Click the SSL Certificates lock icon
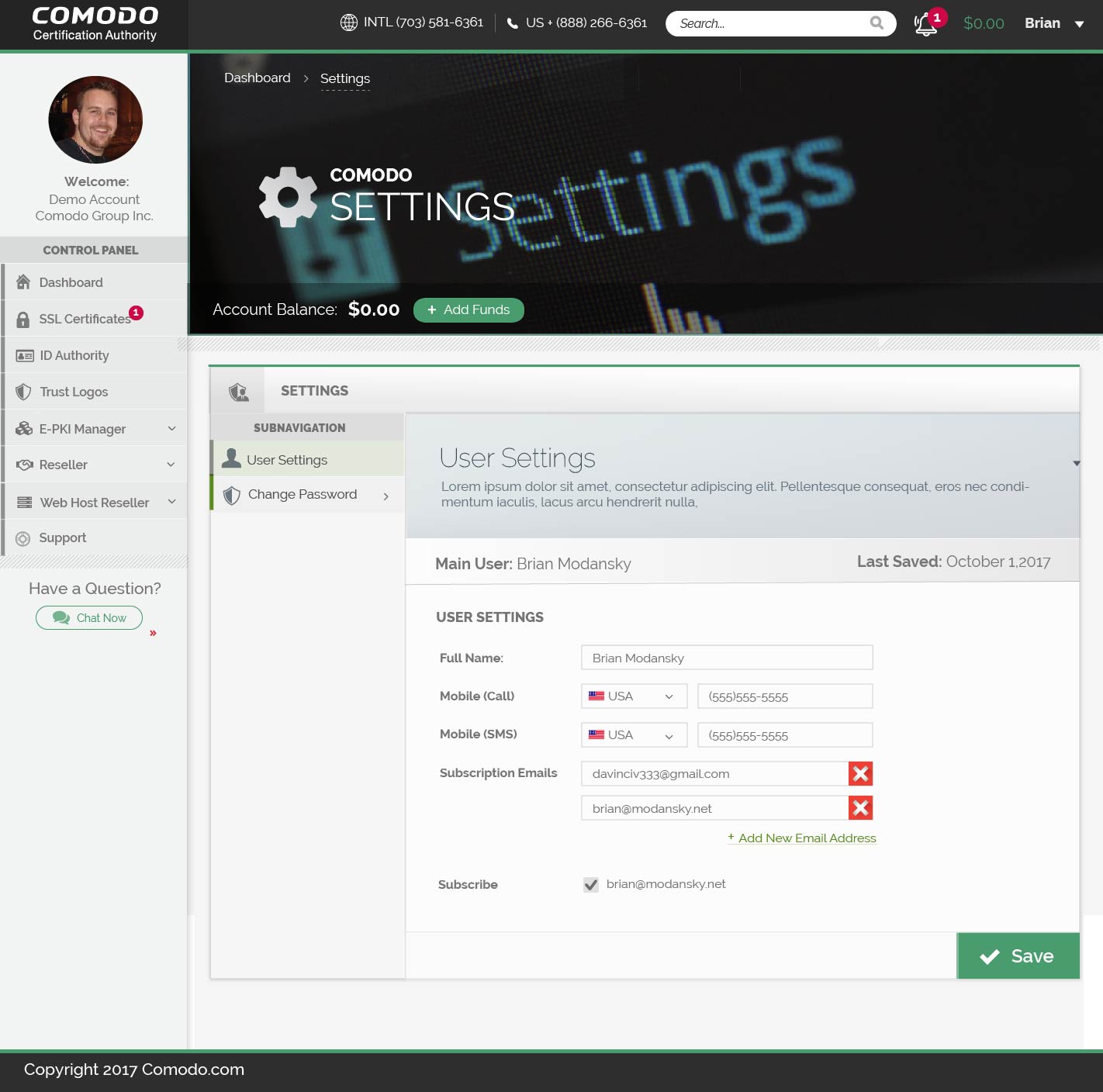The width and height of the screenshot is (1103, 1092). pos(23,319)
